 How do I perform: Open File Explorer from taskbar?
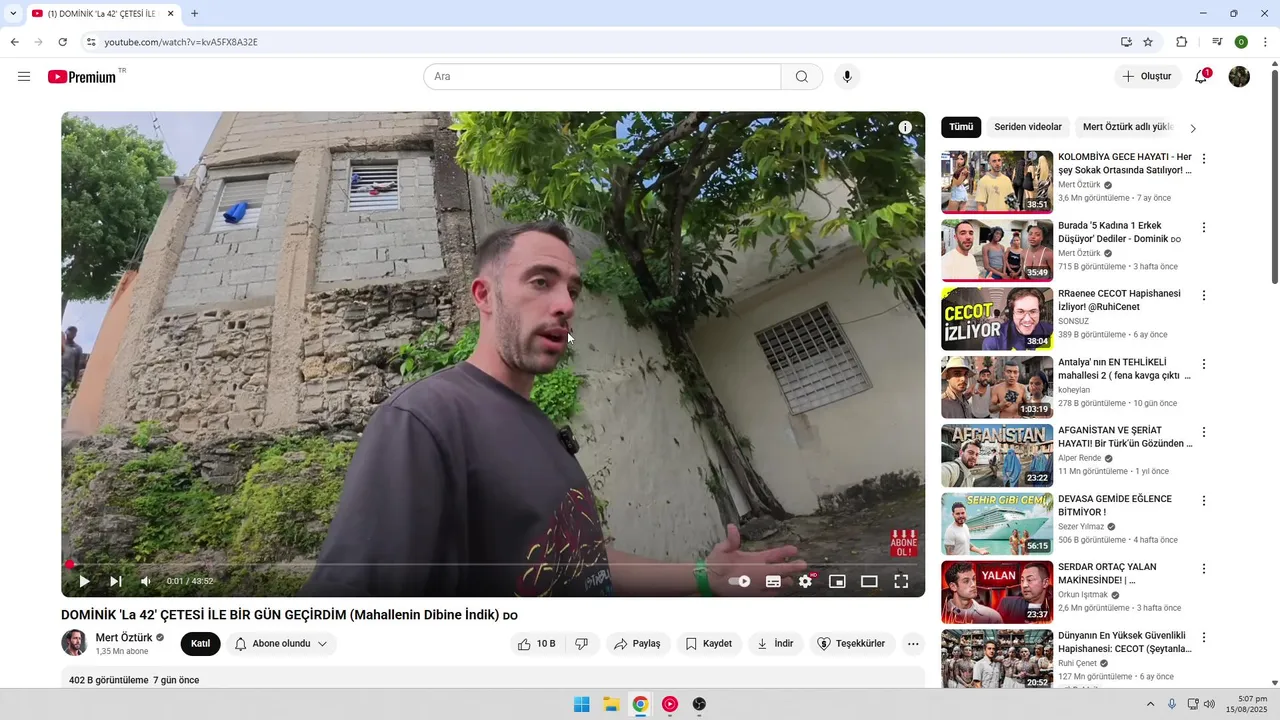click(611, 704)
